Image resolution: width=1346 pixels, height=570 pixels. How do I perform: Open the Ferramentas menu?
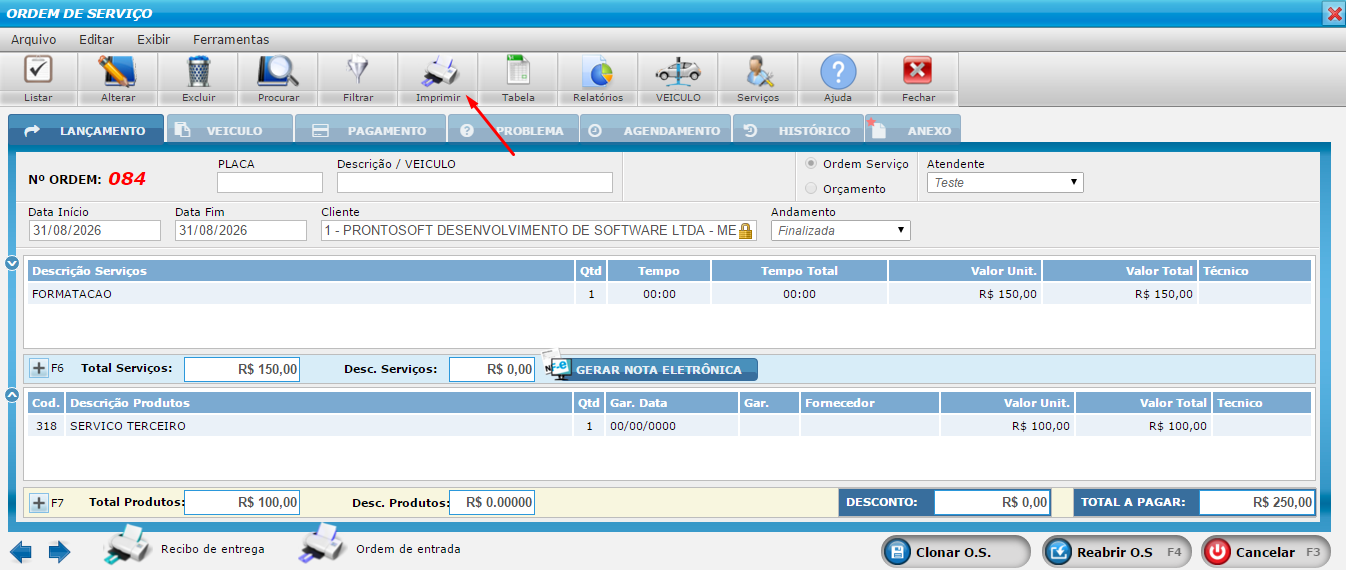(231, 40)
